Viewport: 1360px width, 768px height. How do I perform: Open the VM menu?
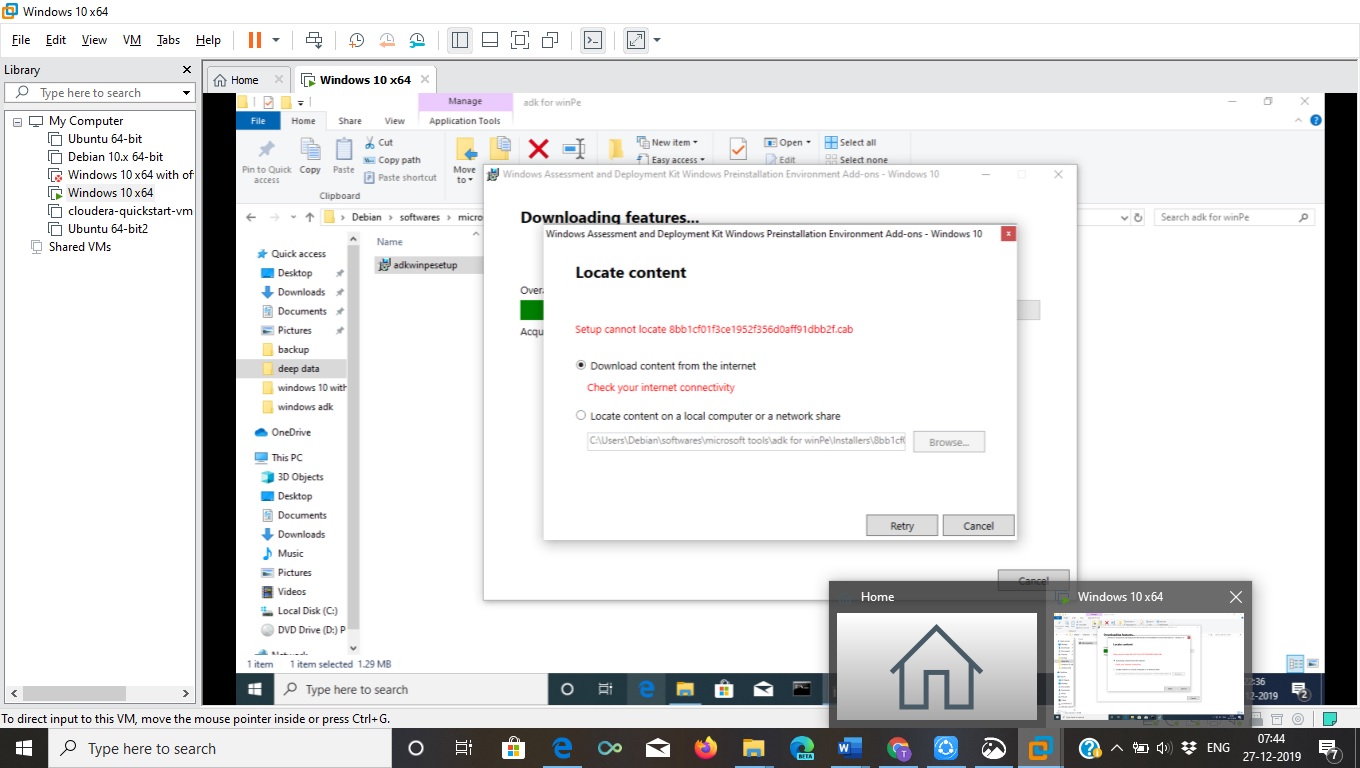click(132, 40)
